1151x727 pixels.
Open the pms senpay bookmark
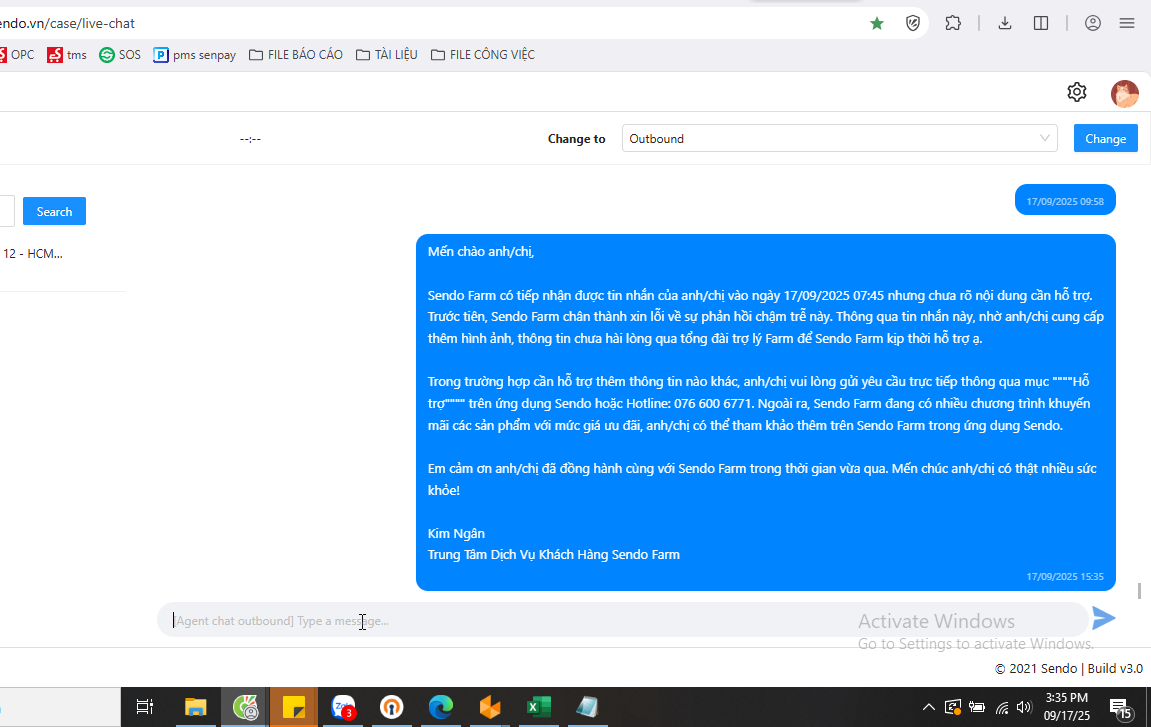point(195,54)
